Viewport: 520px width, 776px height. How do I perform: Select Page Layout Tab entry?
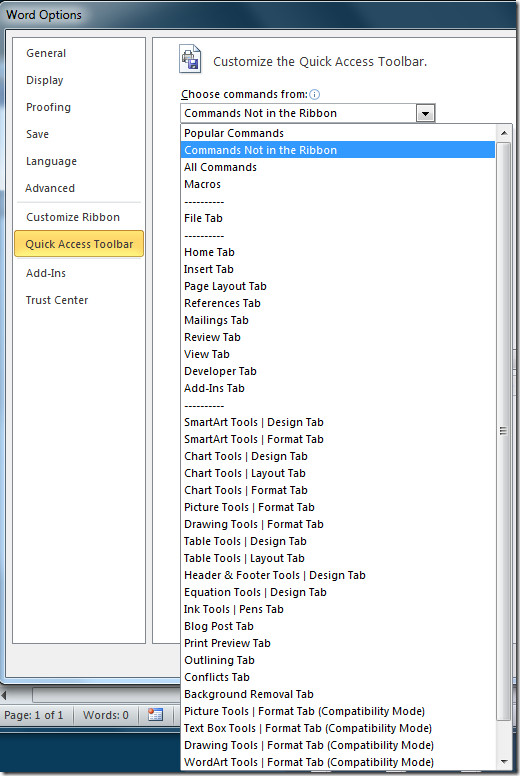click(x=338, y=286)
